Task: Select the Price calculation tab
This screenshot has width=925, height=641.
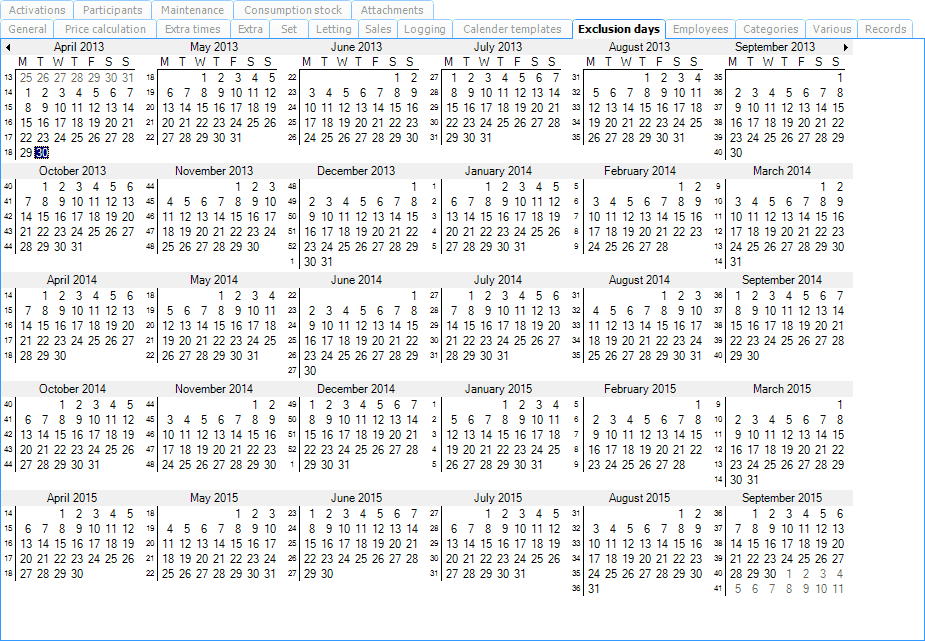Action: pos(105,29)
